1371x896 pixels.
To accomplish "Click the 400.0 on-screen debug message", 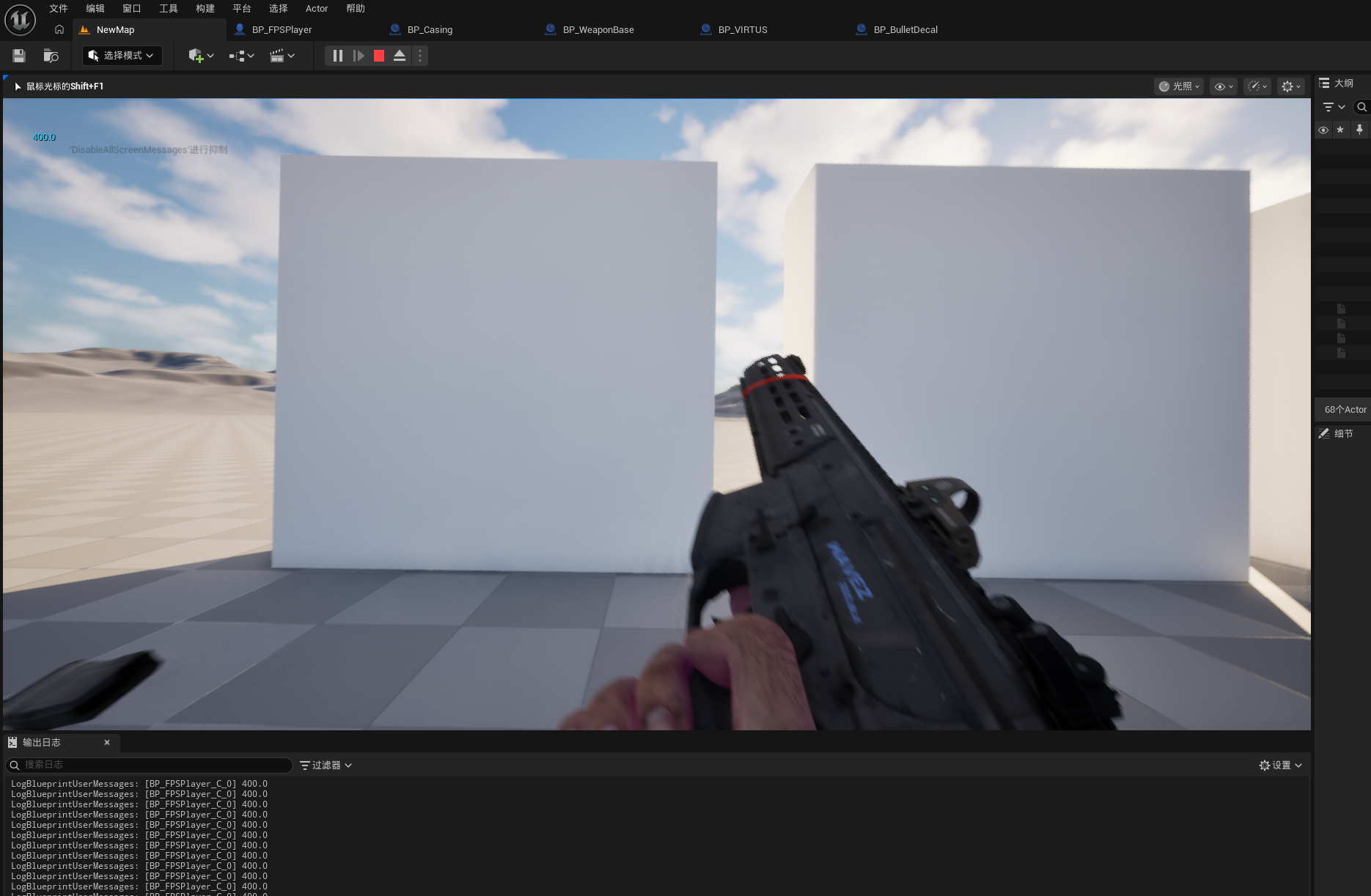I will point(44,137).
